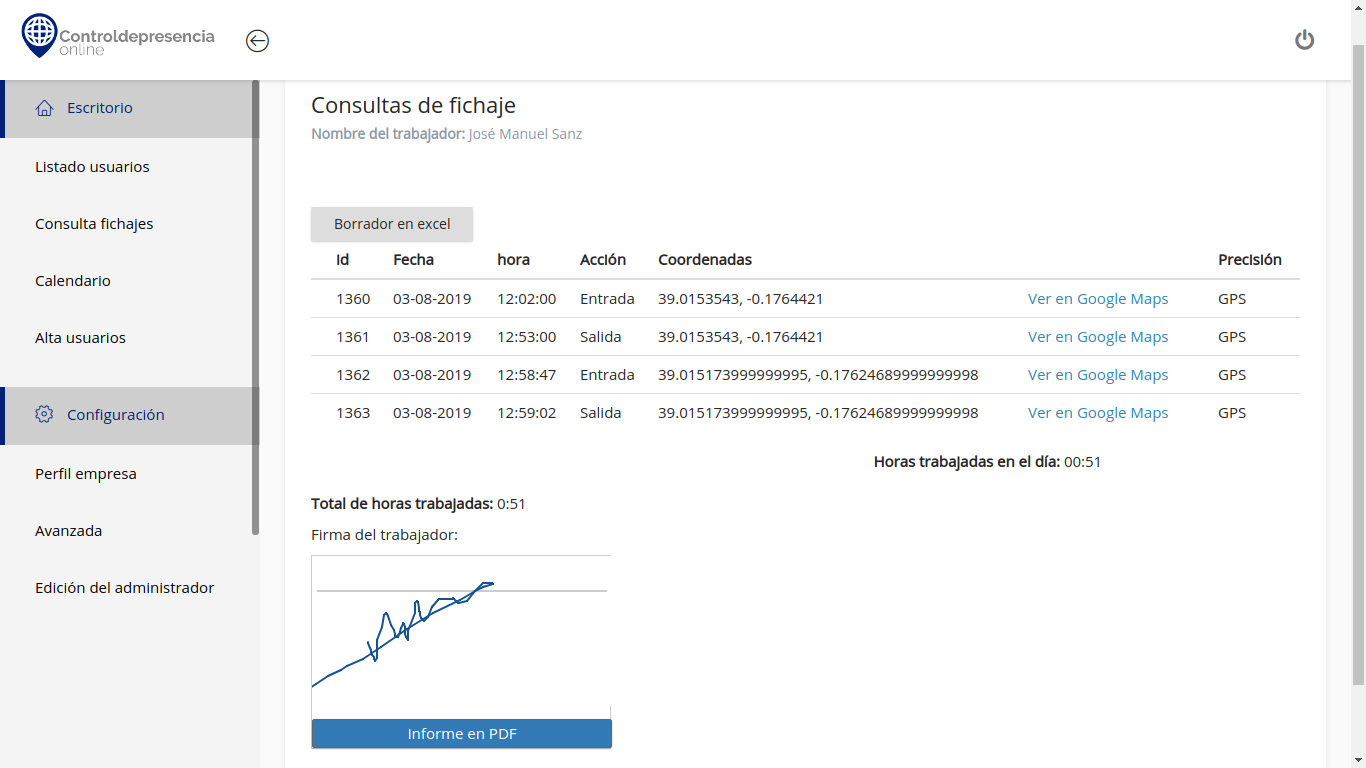This screenshot has height=768, width=1366.
Task: Go to Calendario in the sidebar
Action: (73, 281)
